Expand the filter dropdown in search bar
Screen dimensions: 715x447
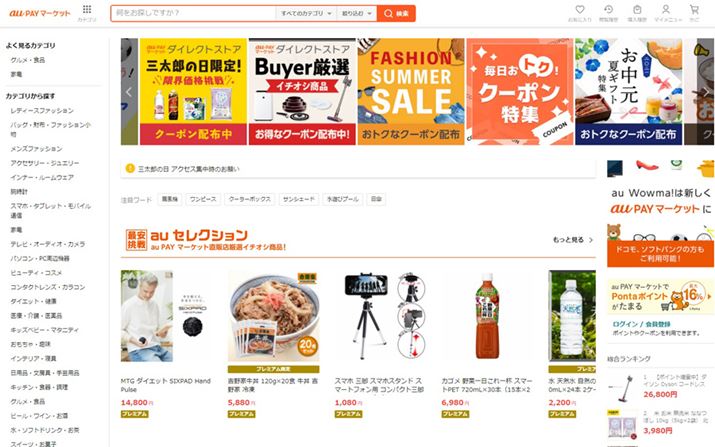click(357, 13)
